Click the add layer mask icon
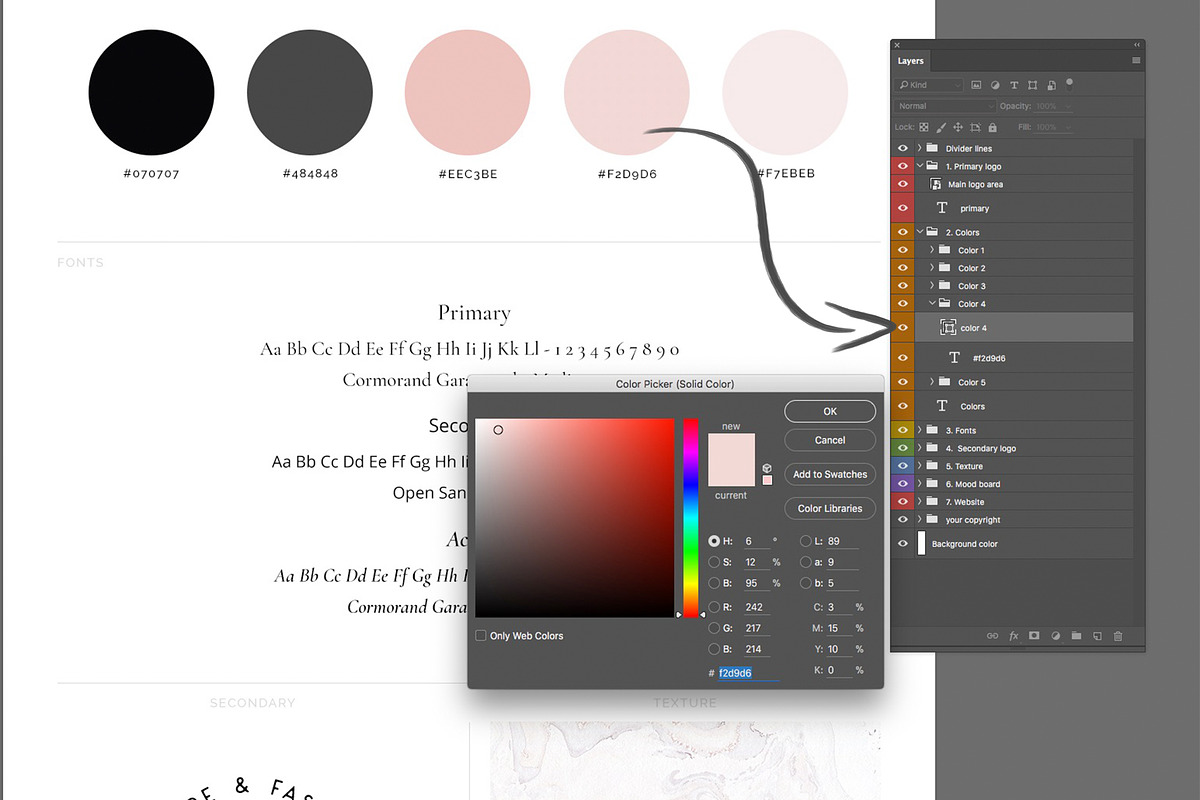This screenshot has width=1200, height=800. point(1035,635)
